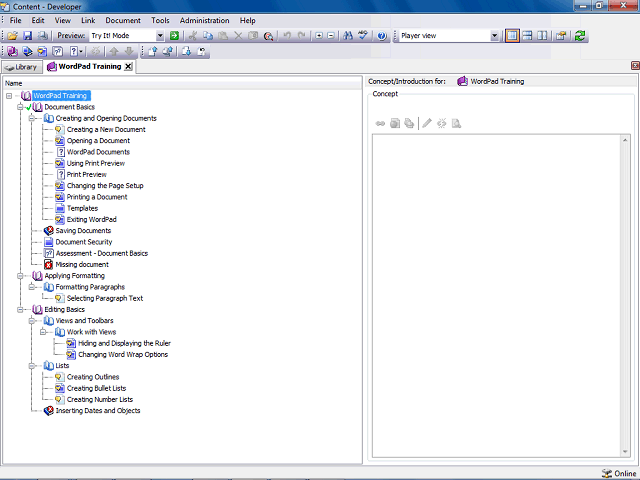
Task: Open the Document menu
Action: click(x=123, y=20)
